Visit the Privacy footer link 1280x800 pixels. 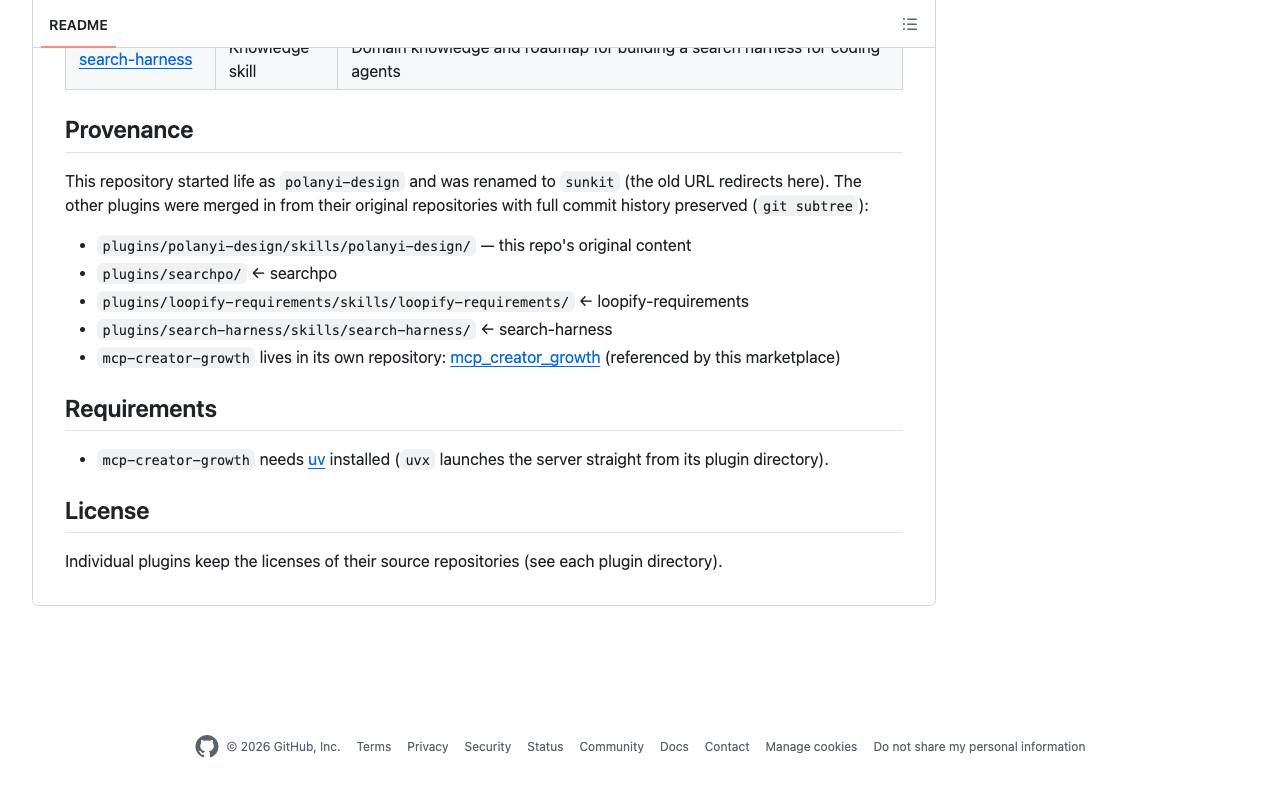[428, 747]
